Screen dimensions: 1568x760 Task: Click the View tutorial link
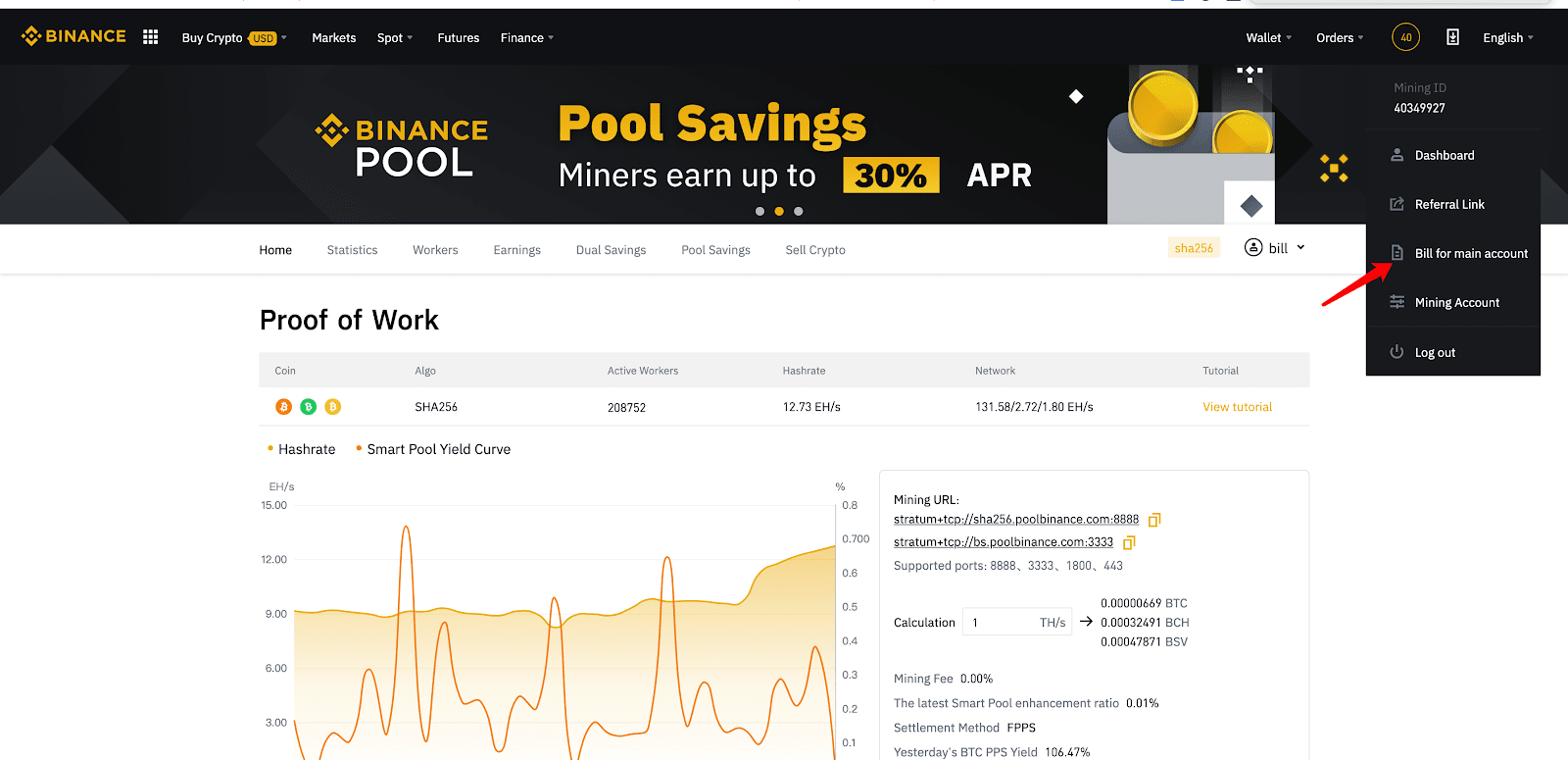pos(1238,407)
